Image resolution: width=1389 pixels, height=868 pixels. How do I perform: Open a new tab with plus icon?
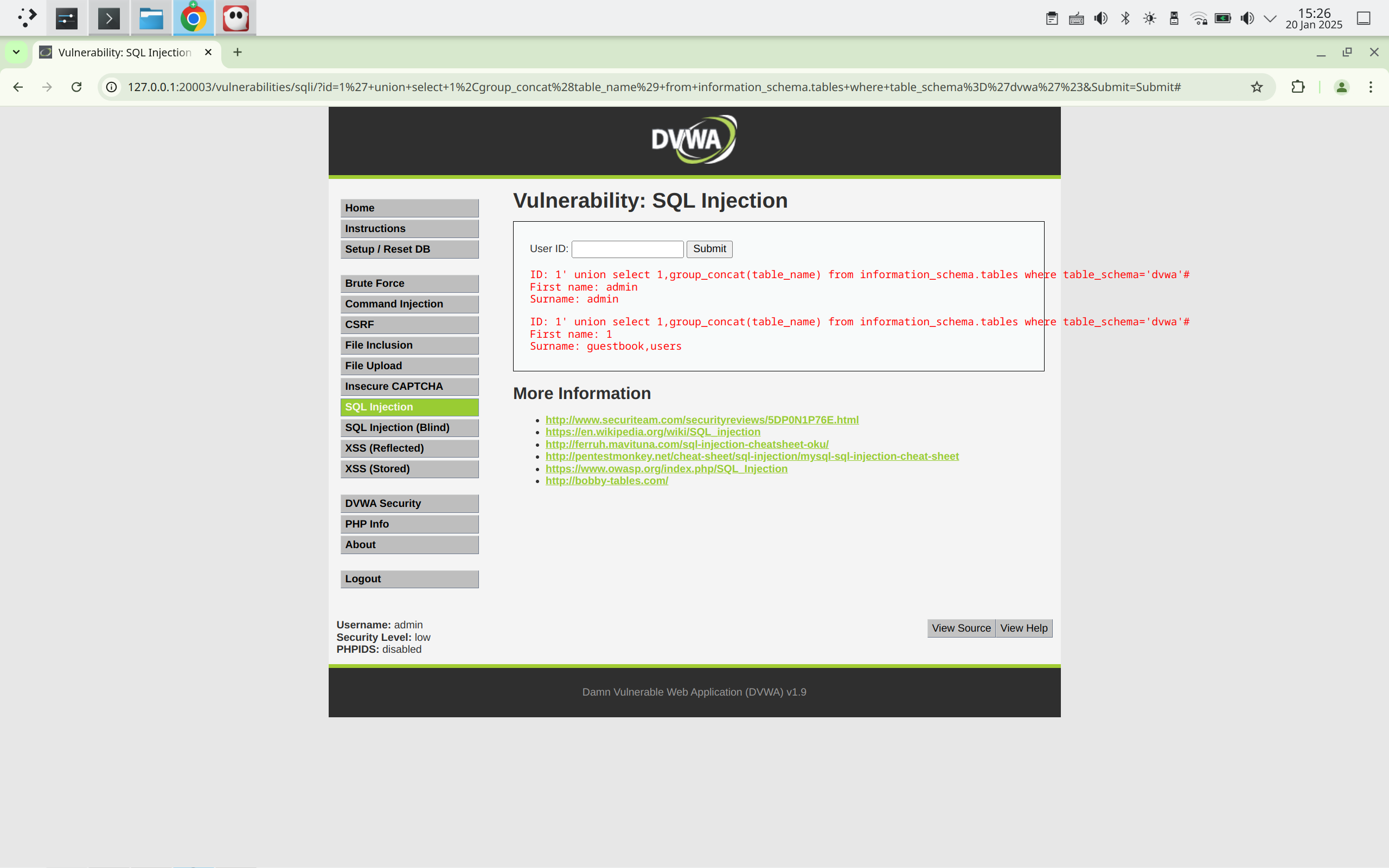point(237,52)
